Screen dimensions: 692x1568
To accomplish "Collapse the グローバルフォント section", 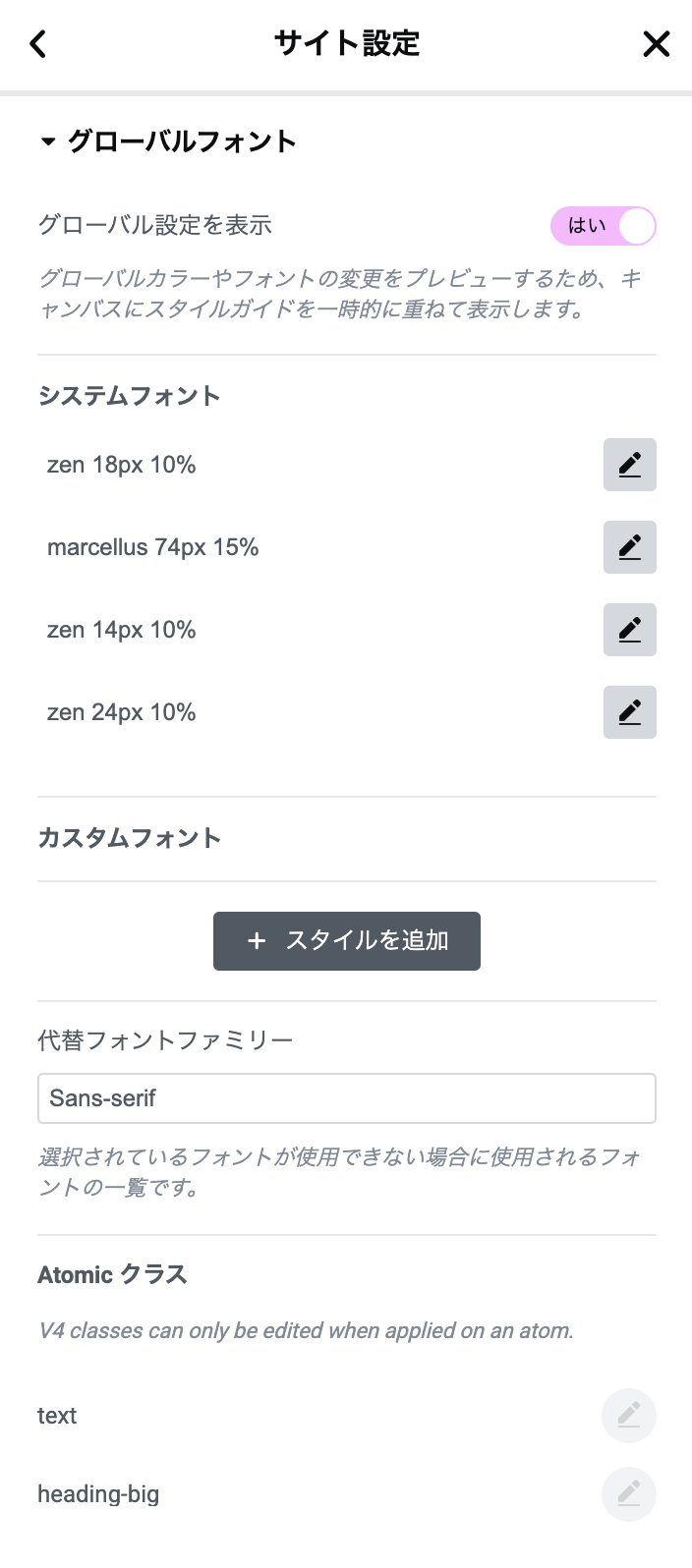I will [48, 142].
